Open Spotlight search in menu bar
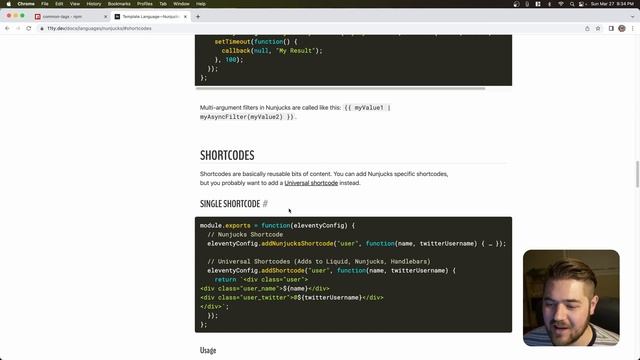Screen dimensions: 640x360 572,4
